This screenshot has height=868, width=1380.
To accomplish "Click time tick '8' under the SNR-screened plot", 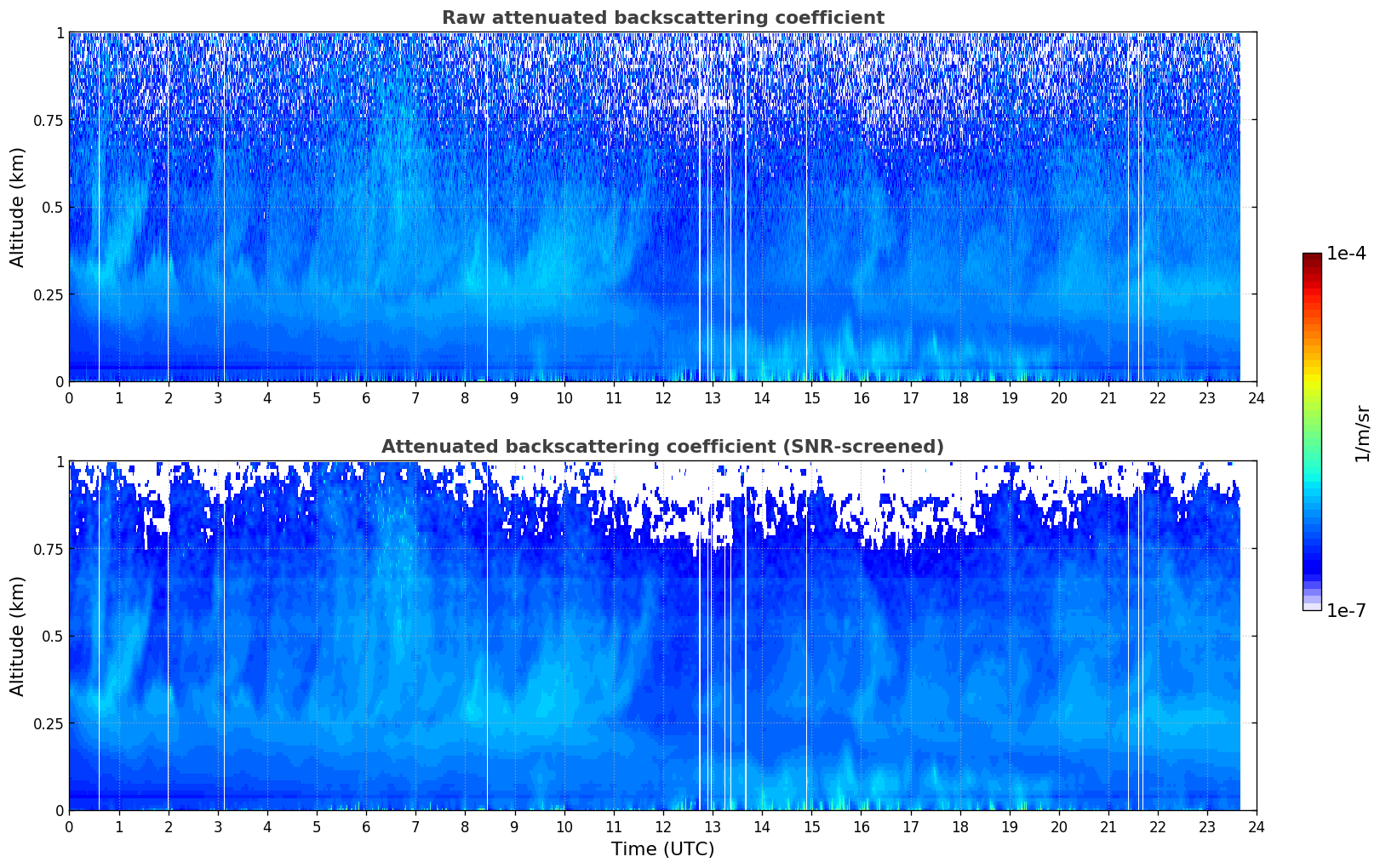I will 465,826.
